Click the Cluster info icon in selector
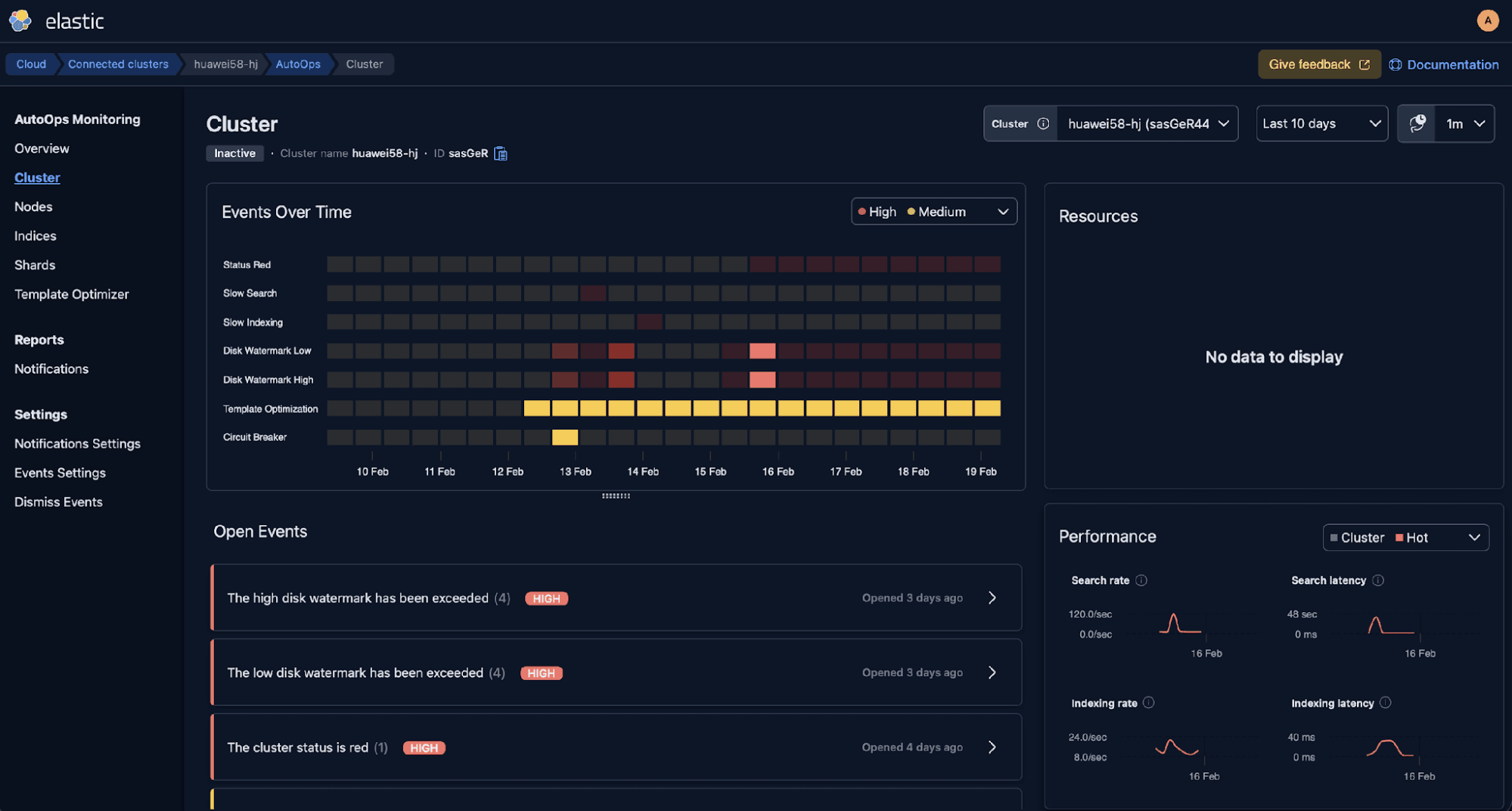This screenshot has width=1512, height=811. pyautogui.click(x=1043, y=123)
